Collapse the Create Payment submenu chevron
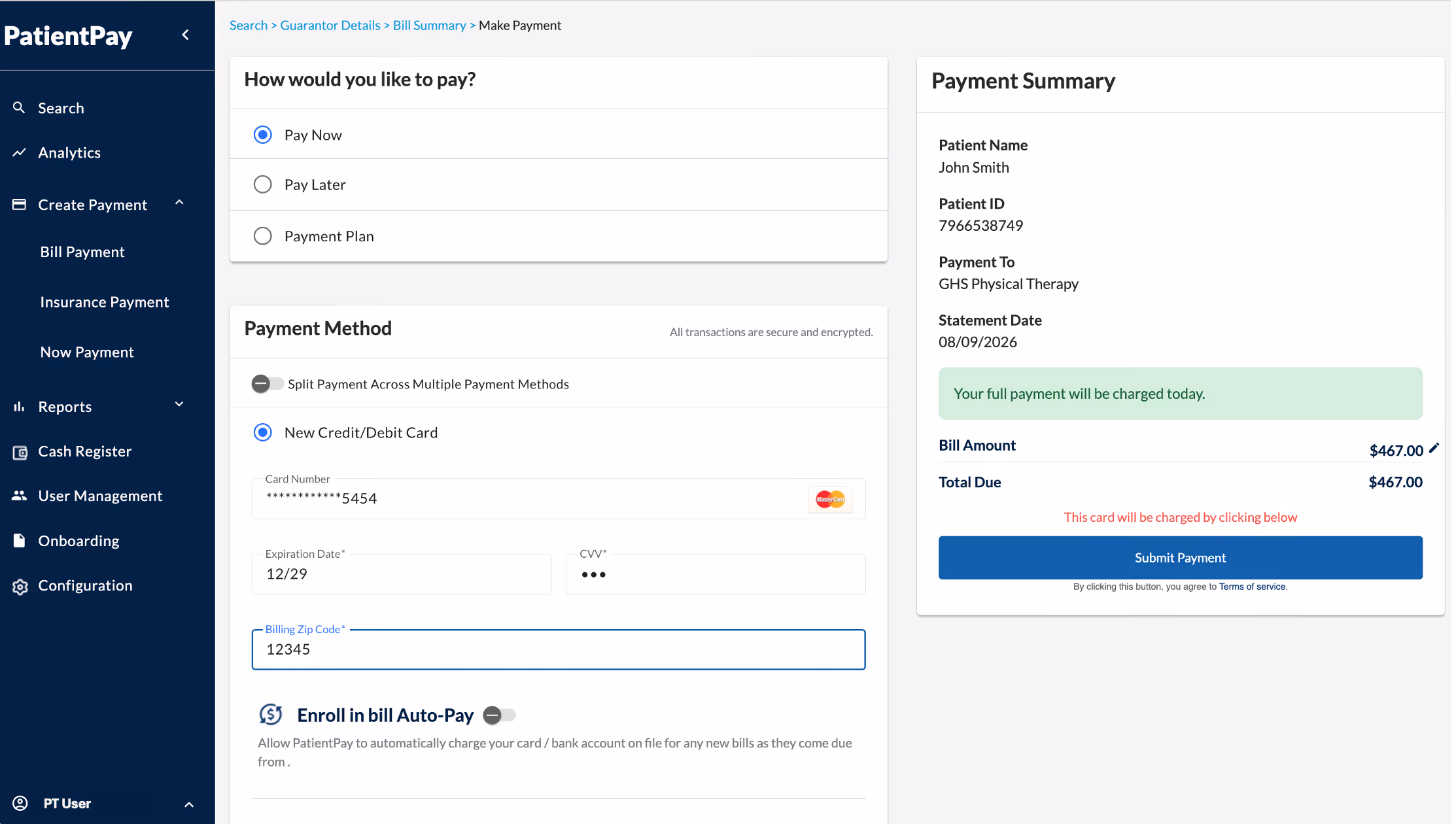The width and height of the screenshot is (1456, 824). click(179, 203)
